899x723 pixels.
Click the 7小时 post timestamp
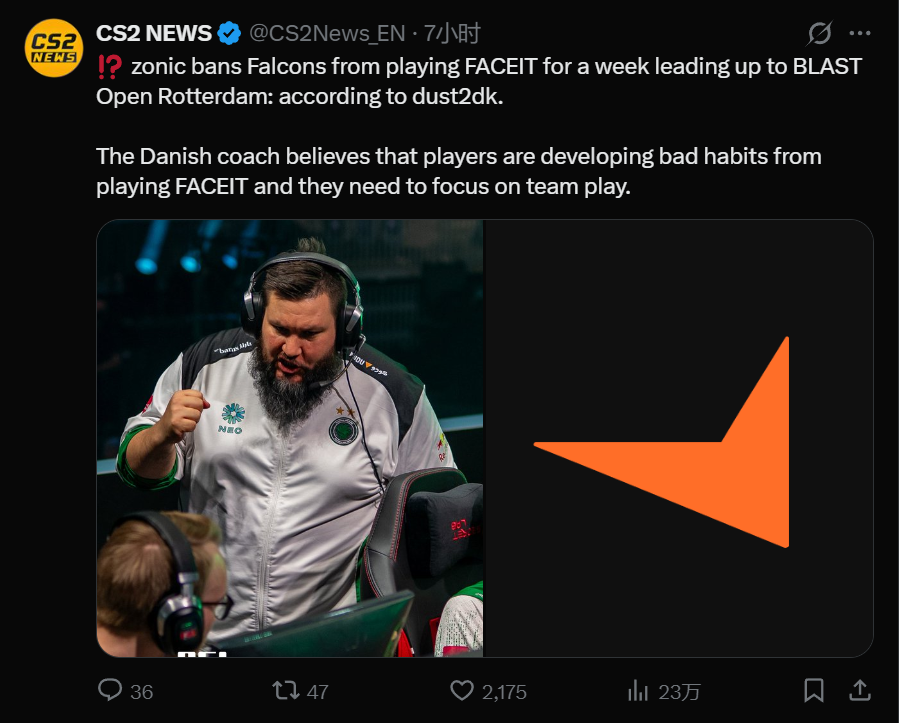tap(452, 34)
